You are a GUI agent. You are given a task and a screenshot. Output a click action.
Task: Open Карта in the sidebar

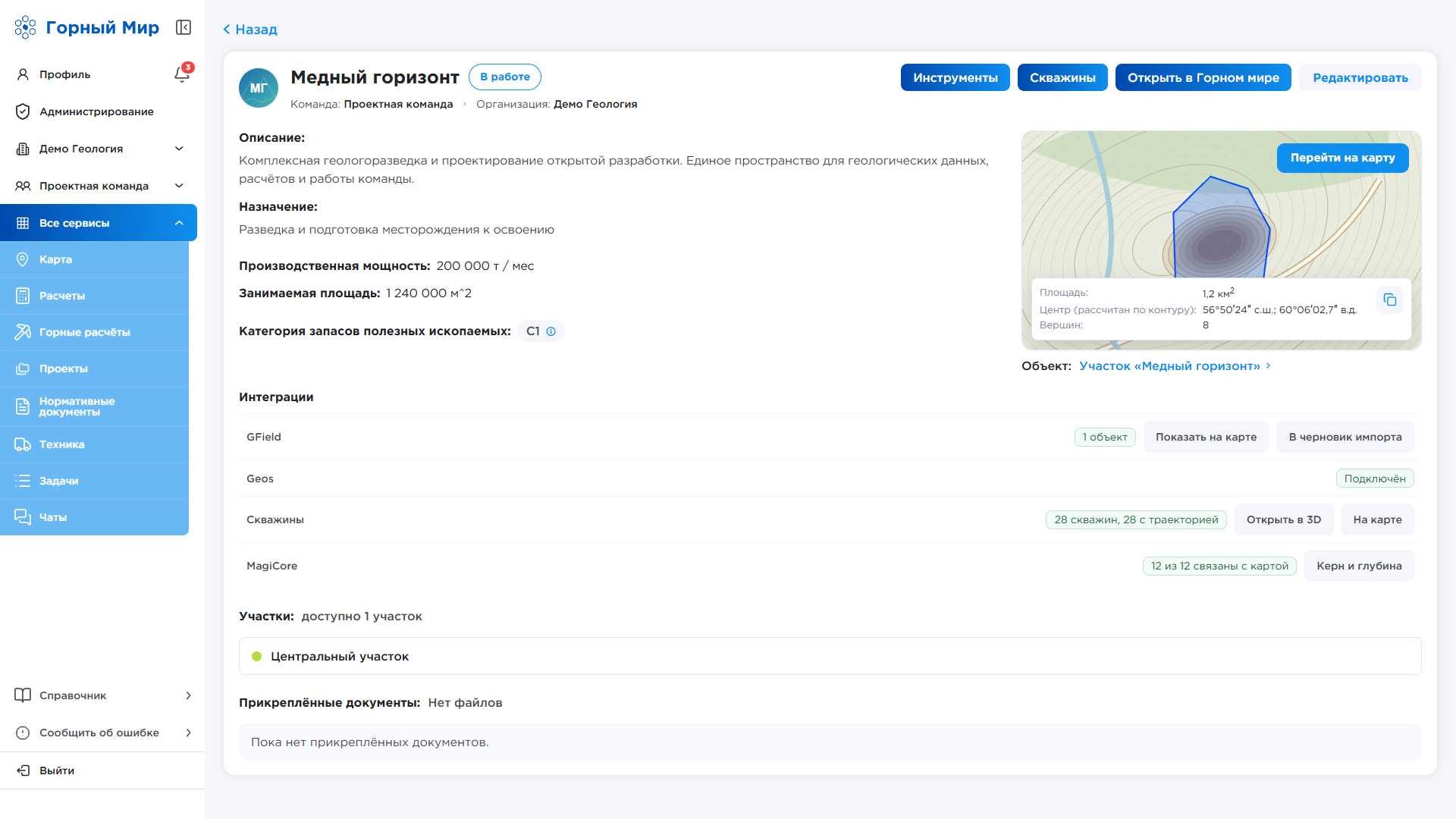click(94, 259)
